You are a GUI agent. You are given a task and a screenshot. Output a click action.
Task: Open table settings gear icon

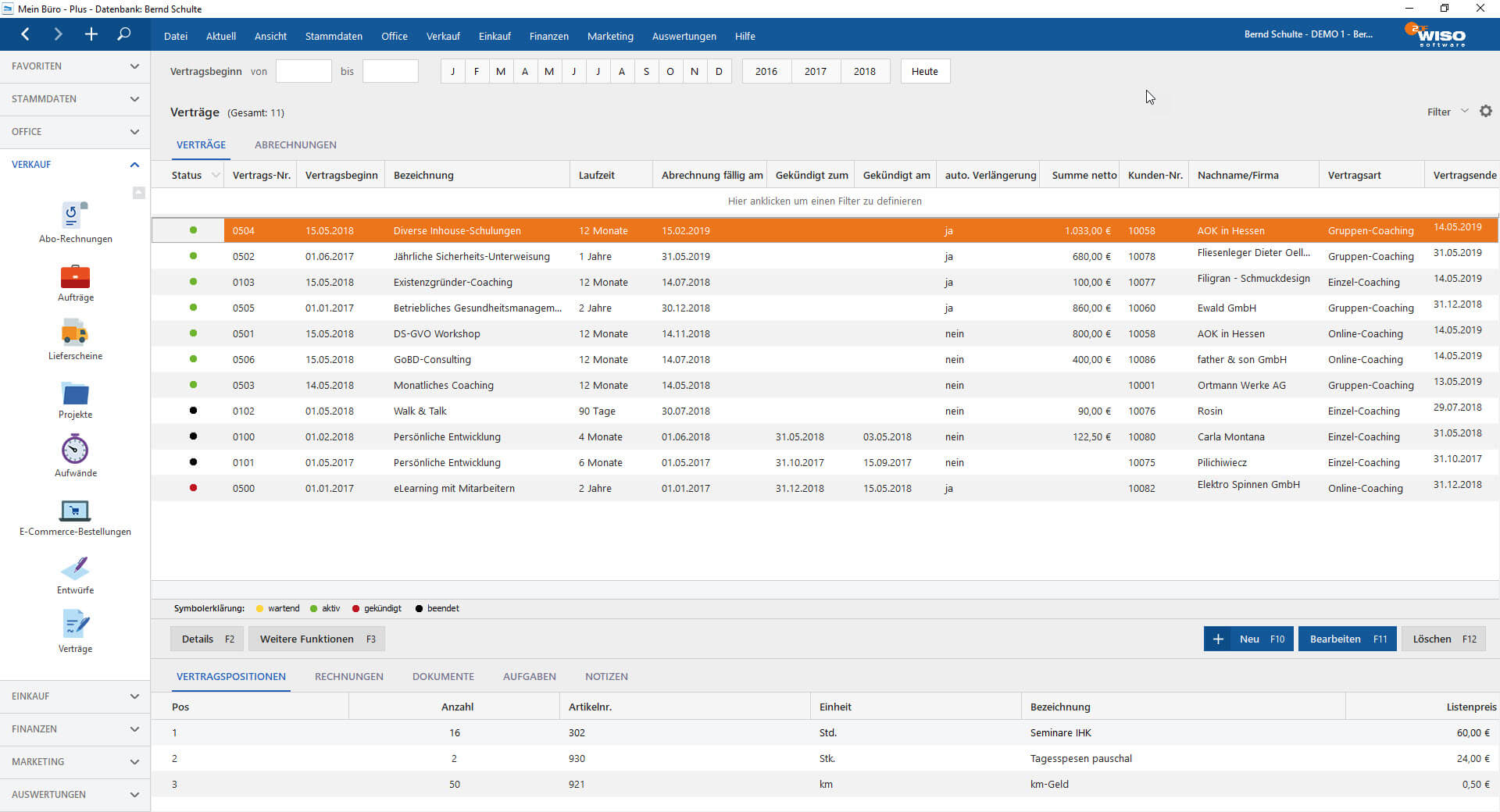(x=1486, y=112)
